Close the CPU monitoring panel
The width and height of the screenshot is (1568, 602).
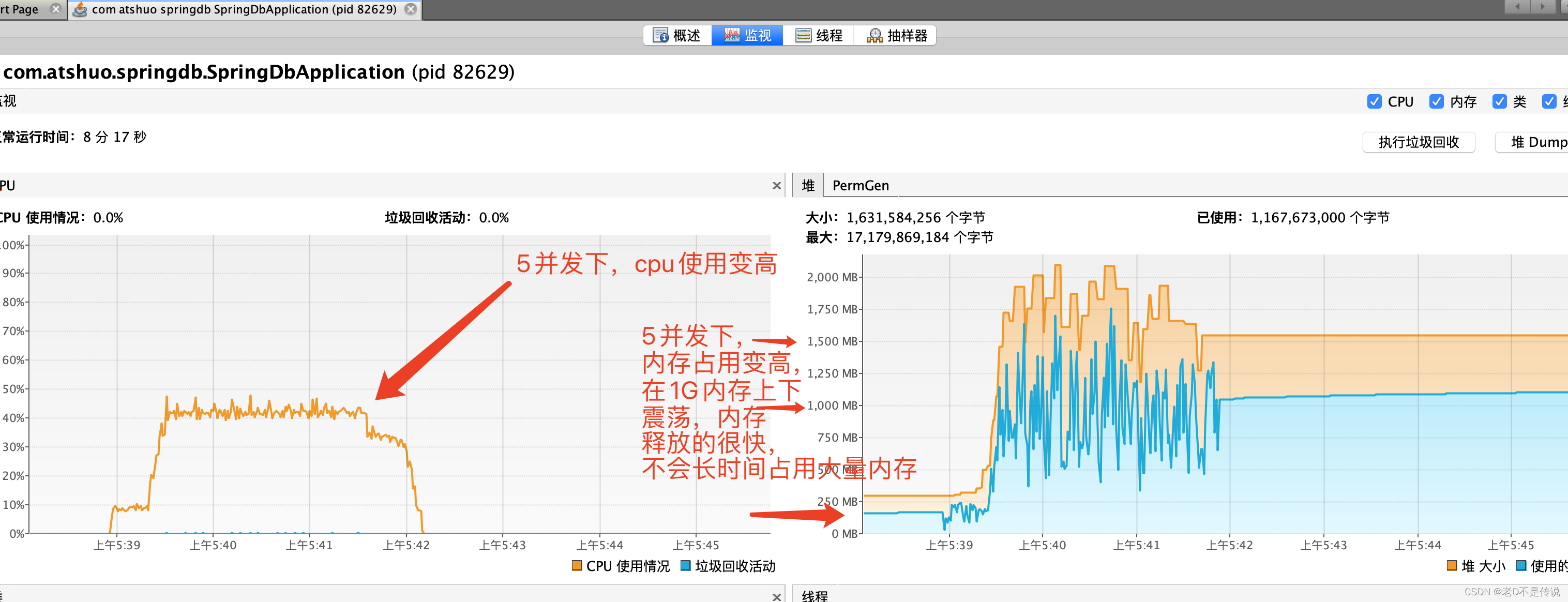(x=777, y=185)
